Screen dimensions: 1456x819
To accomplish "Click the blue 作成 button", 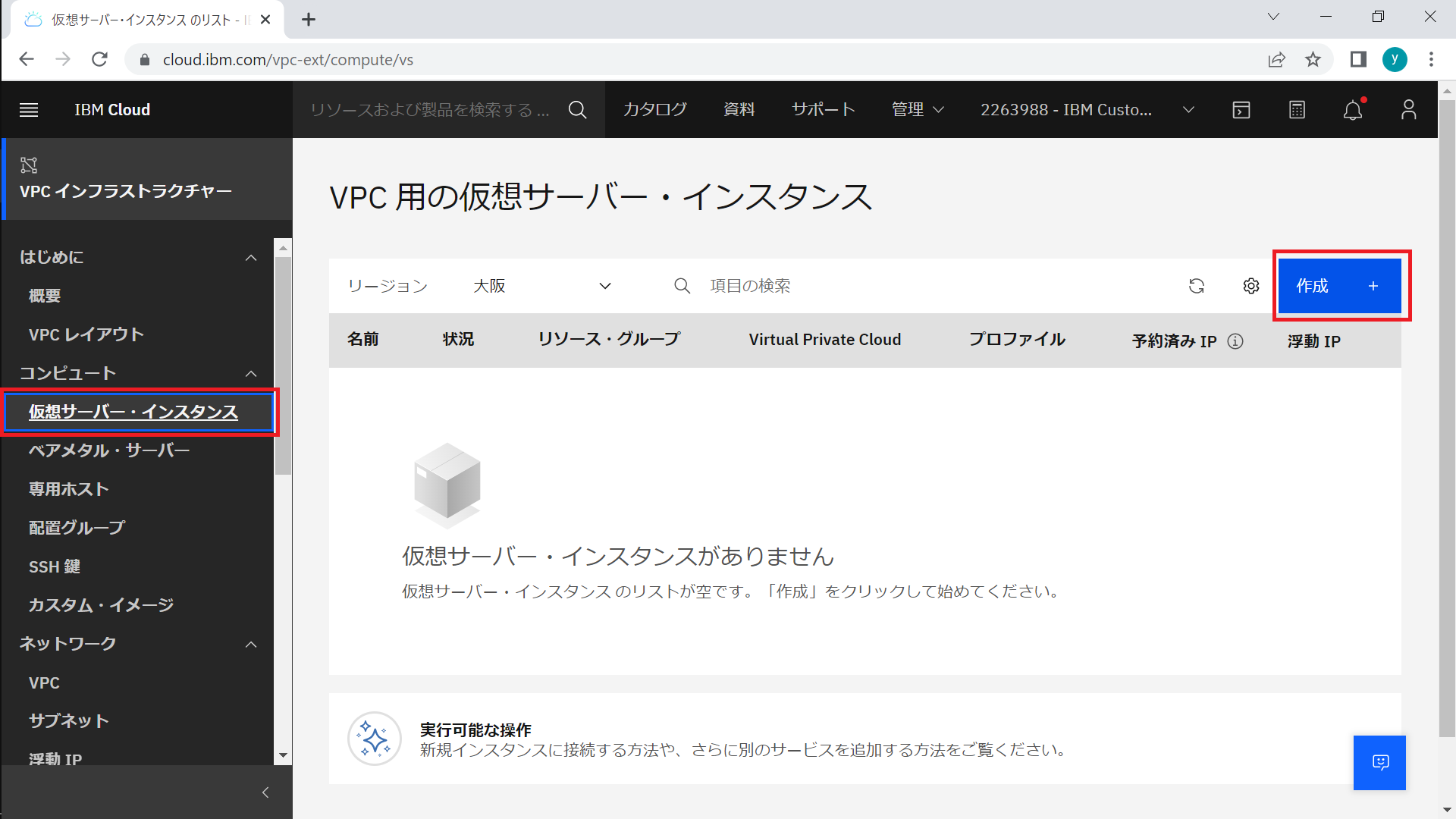I will pyautogui.click(x=1339, y=286).
